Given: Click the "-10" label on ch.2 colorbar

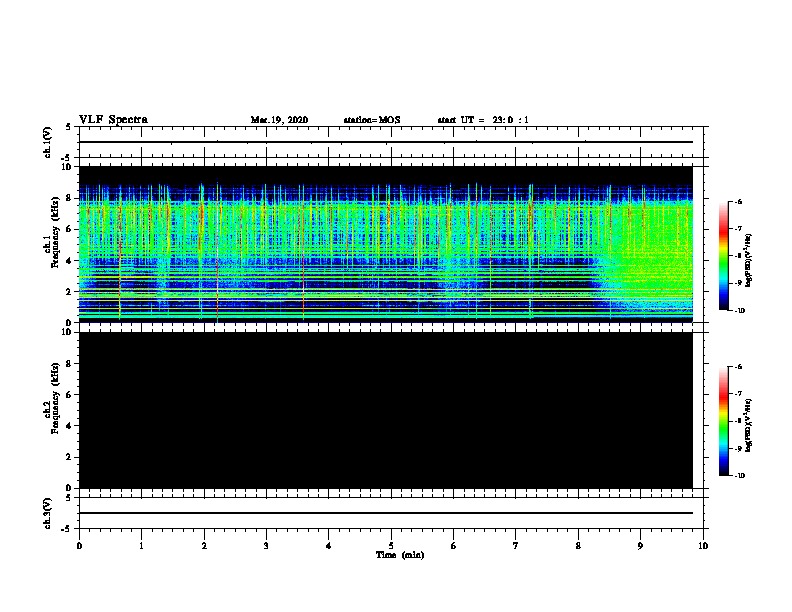Looking at the screenshot, I should (x=739, y=476).
